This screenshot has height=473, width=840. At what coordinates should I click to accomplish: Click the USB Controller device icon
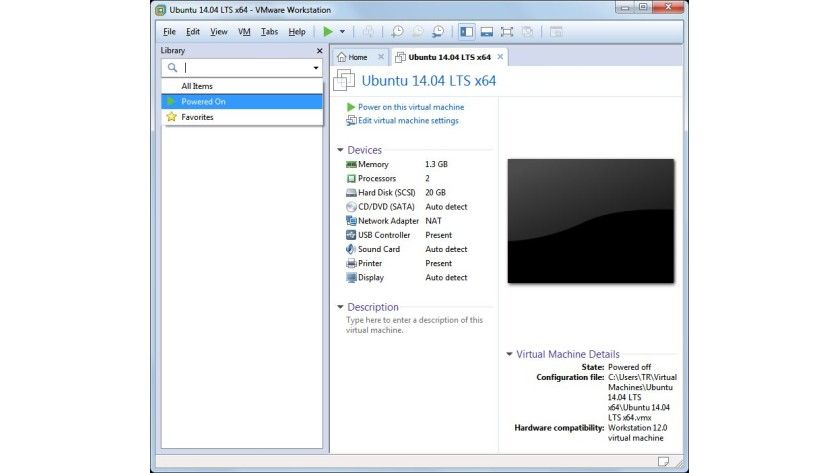tap(351, 235)
